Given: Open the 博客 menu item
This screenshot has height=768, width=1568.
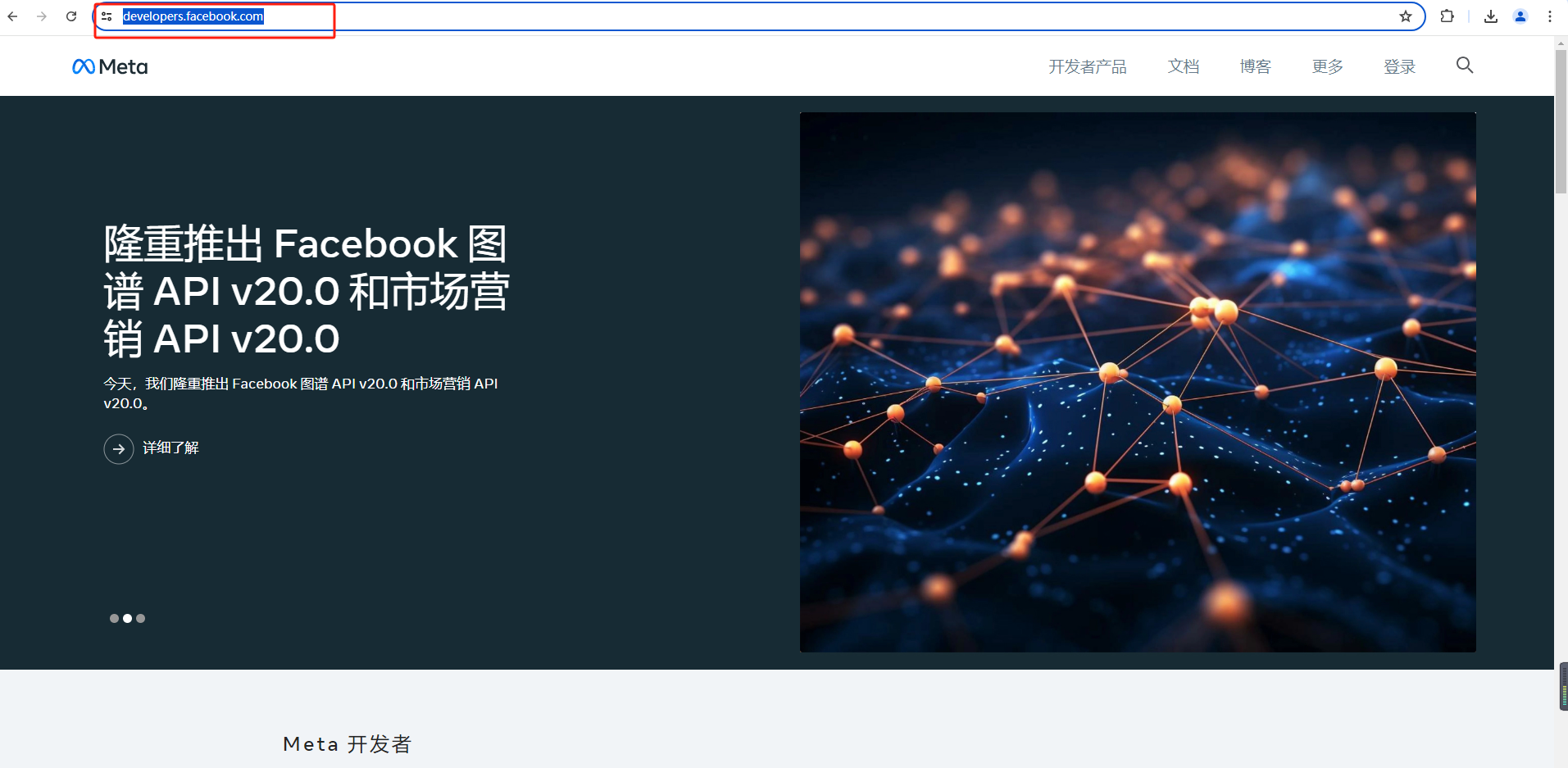Looking at the screenshot, I should tap(1256, 67).
